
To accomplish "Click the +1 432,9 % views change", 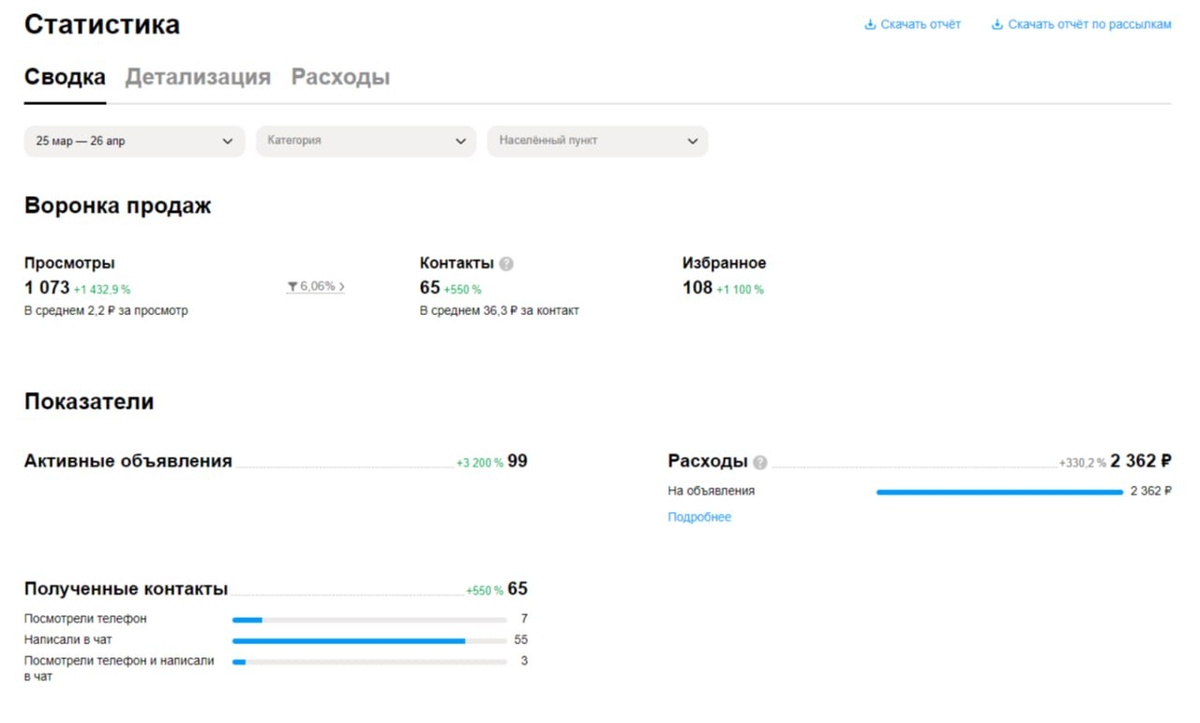I will pyautogui.click(x=102, y=290).
